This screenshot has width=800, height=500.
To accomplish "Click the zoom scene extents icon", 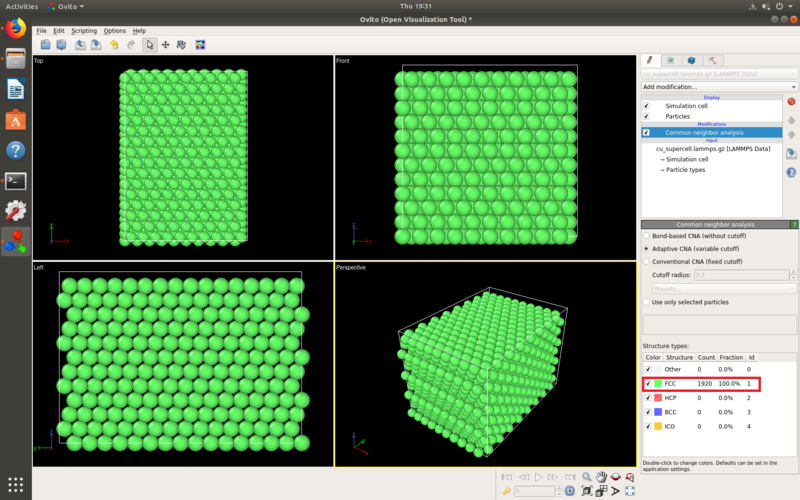I will pyautogui.click(x=587, y=491).
